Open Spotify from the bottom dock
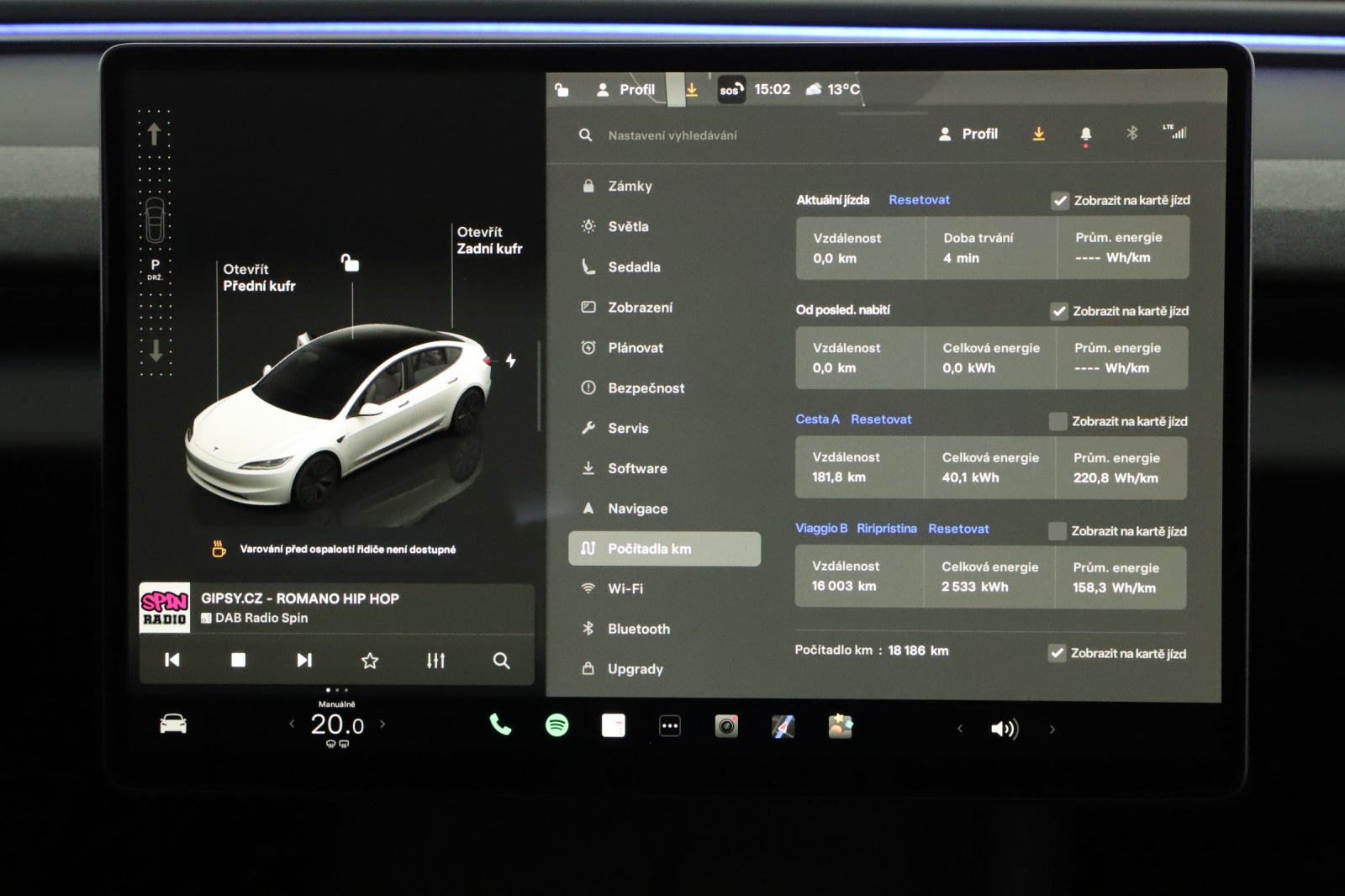The image size is (1345, 896). coord(556,725)
